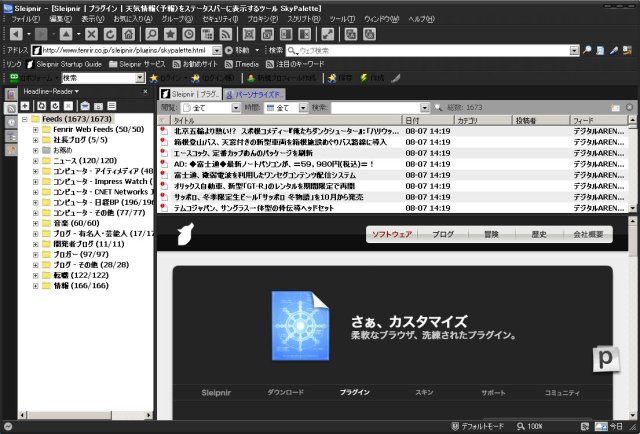
Task: Close the Headline-Reader panel with x
Action: (x=145, y=91)
